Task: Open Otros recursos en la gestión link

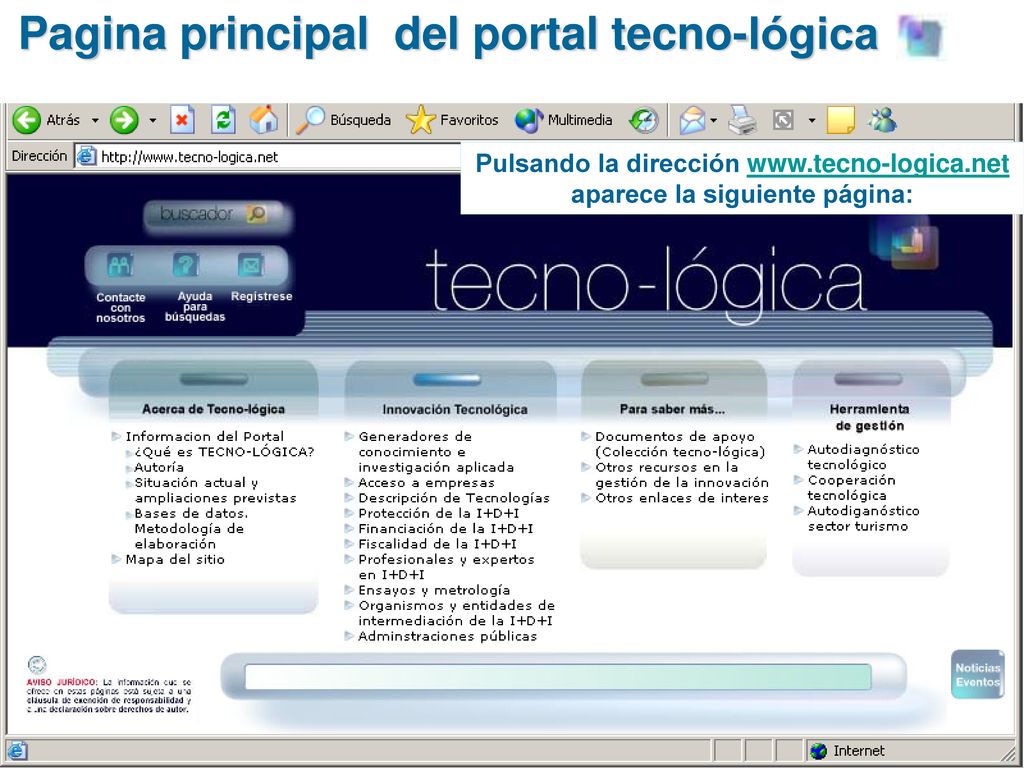Action: (682, 475)
